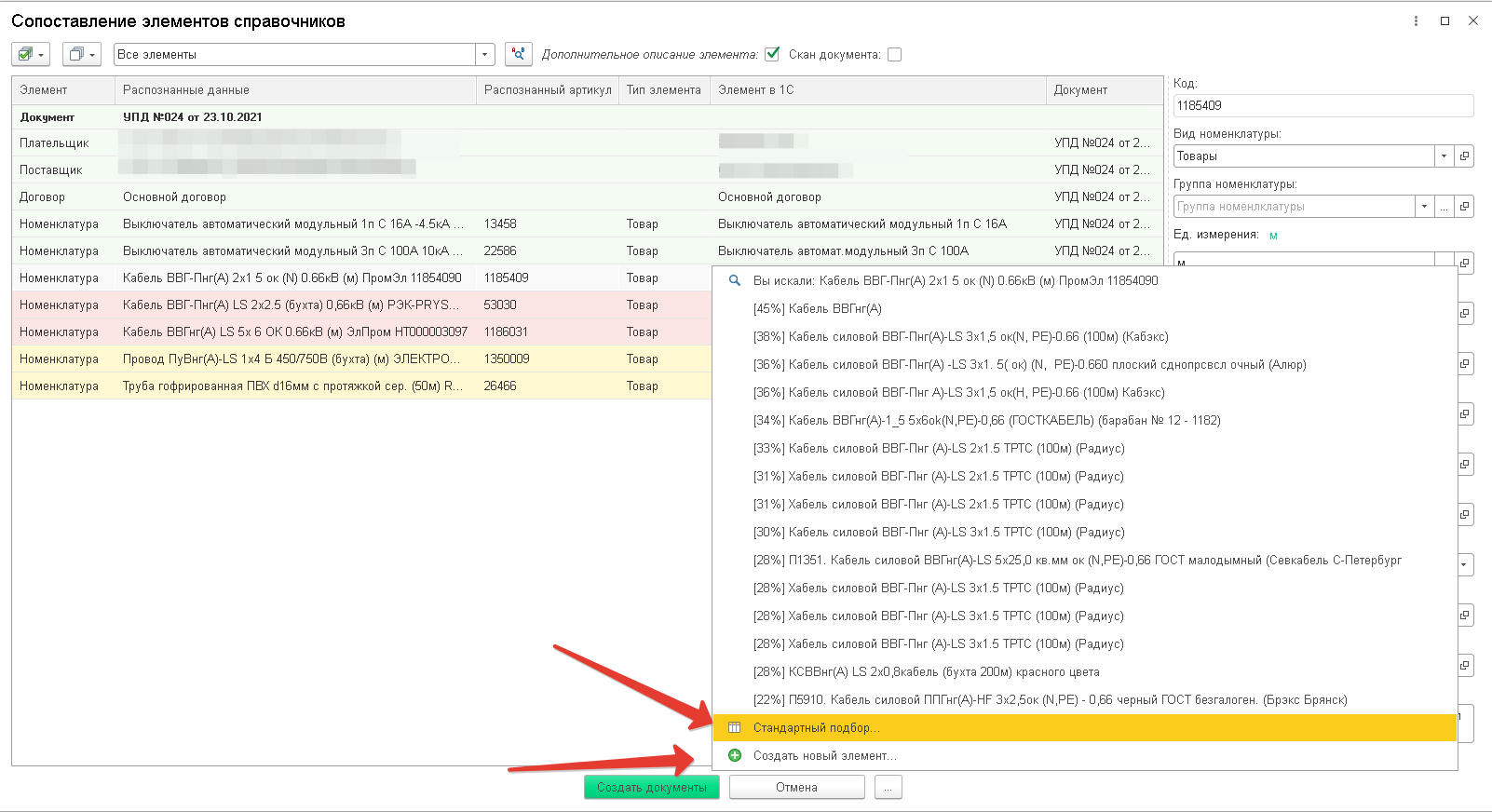Select [38%] Кабель силовой Кабэкс suggestion
Viewport: 1492px width, 812px height.
[x=1084, y=336]
